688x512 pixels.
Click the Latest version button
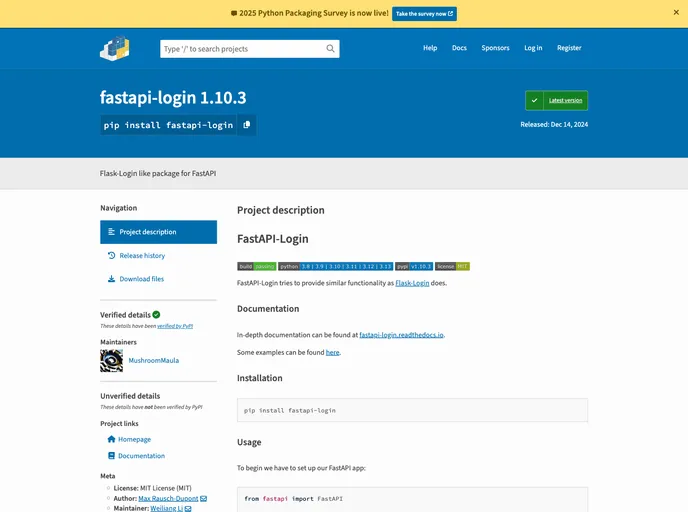(556, 100)
